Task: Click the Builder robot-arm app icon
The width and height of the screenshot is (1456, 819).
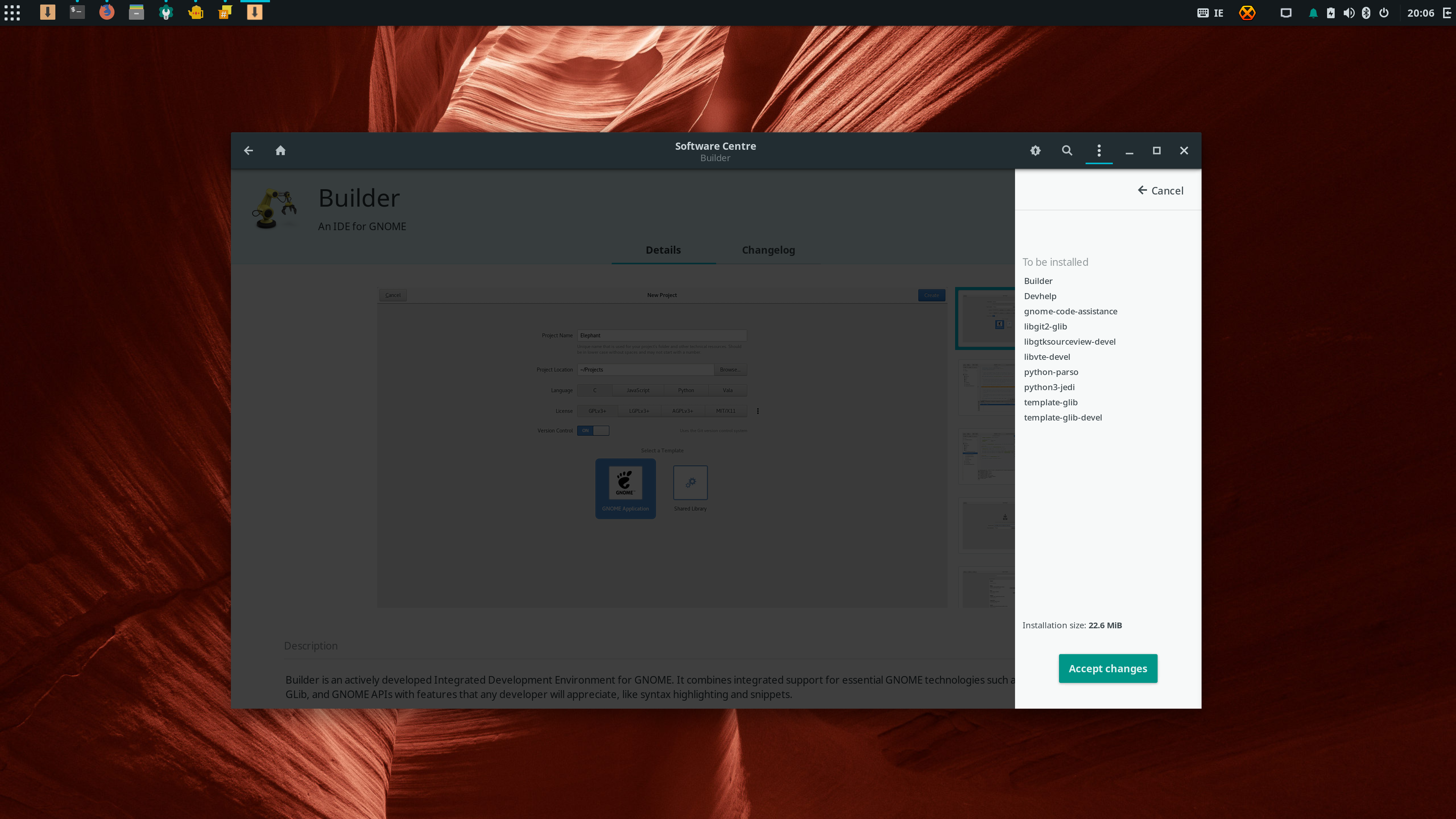Action: pos(274,209)
